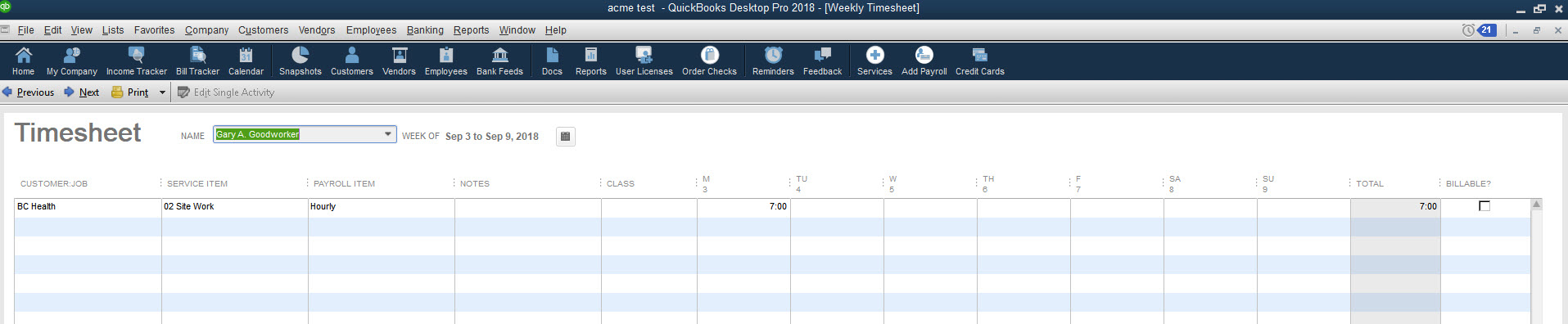Click the Class cell in BC Health row
Viewport: 1568px width, 324px height.
(x=649, y=207)
